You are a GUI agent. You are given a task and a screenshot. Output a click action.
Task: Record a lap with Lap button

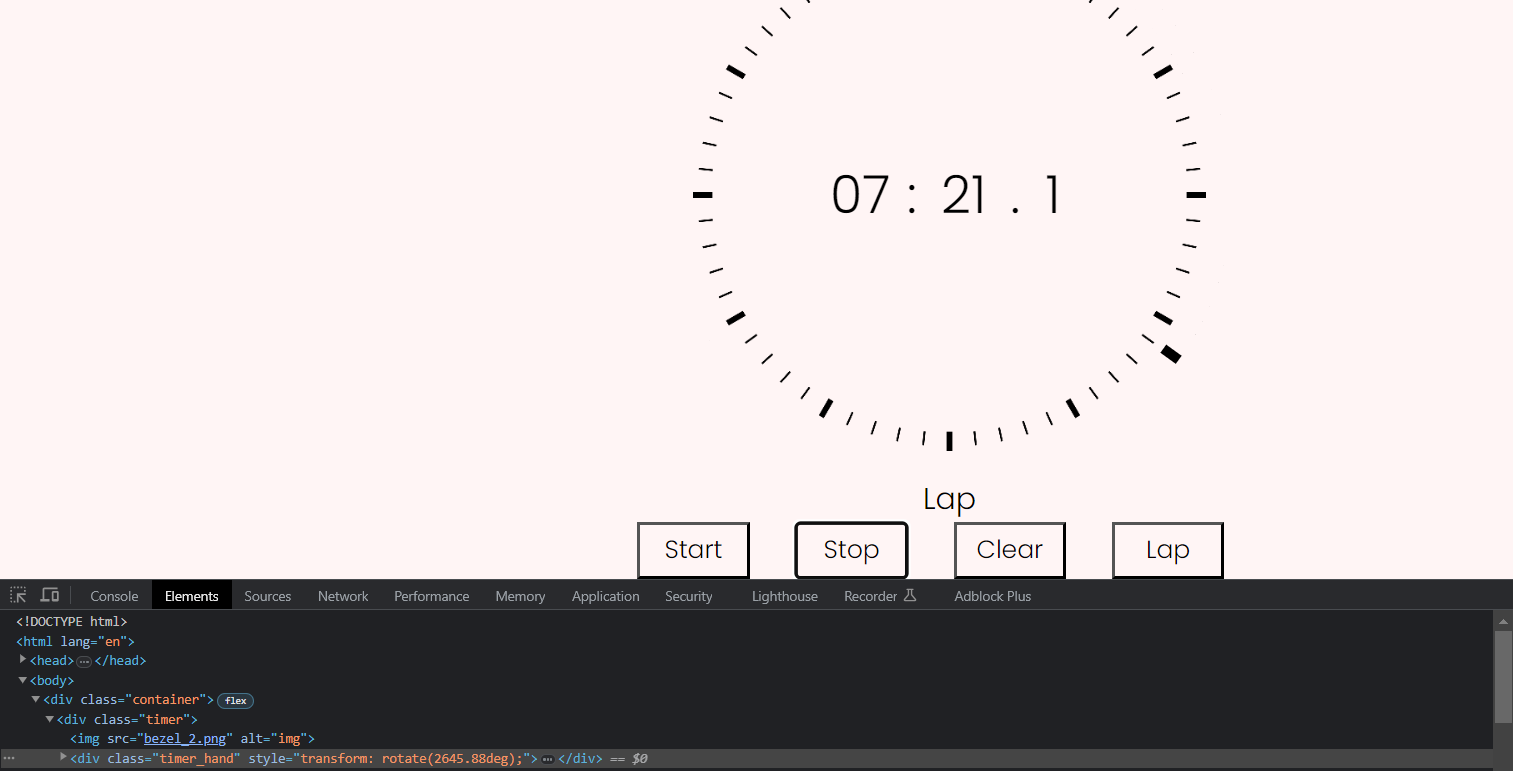click(x=1167, y=550)
